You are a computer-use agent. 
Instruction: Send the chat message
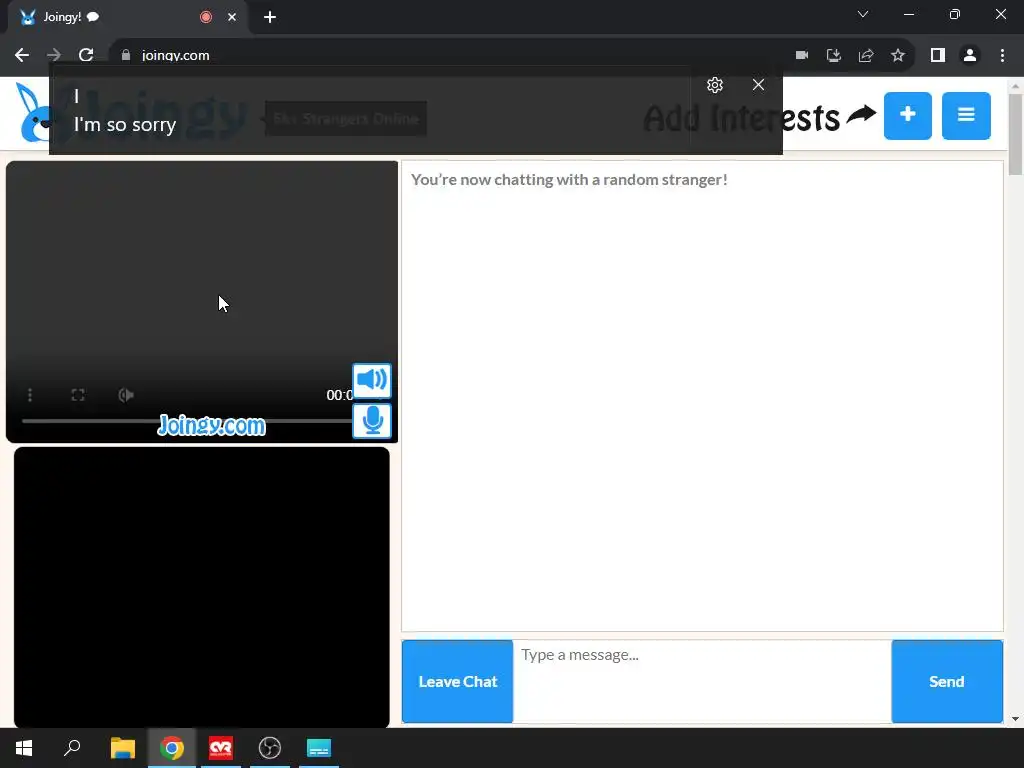[946, 681]
